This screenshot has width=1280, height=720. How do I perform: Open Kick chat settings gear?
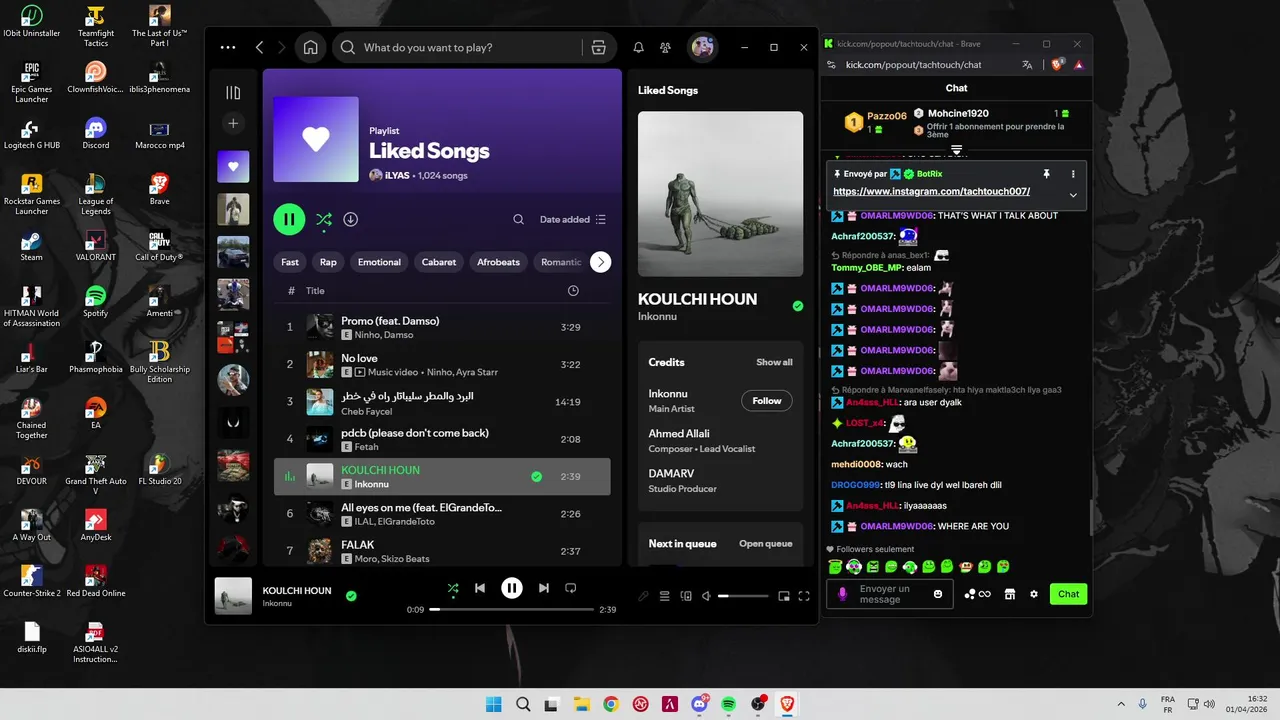1034,594
